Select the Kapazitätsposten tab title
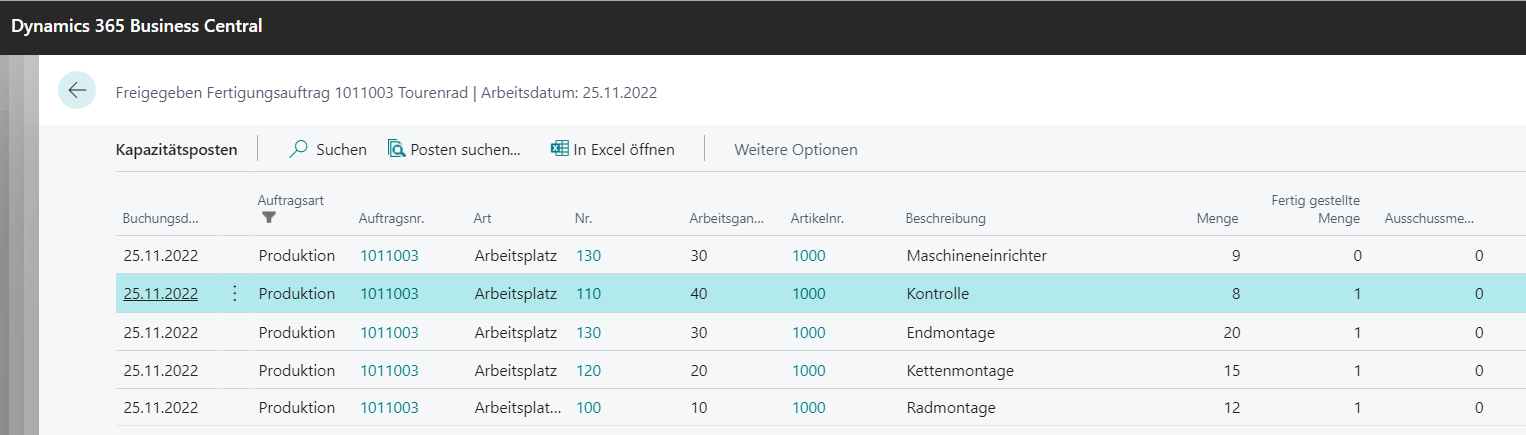 177,150
